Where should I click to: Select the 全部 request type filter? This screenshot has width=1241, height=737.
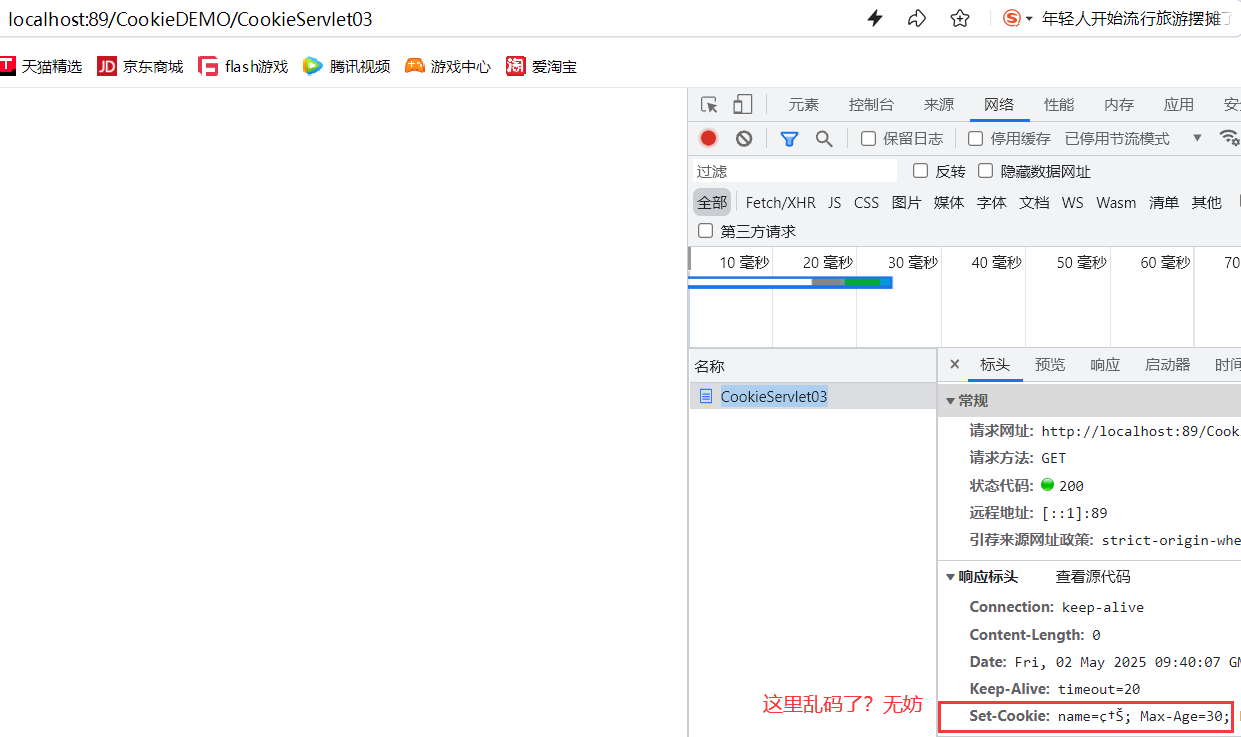tap(712, 202)
